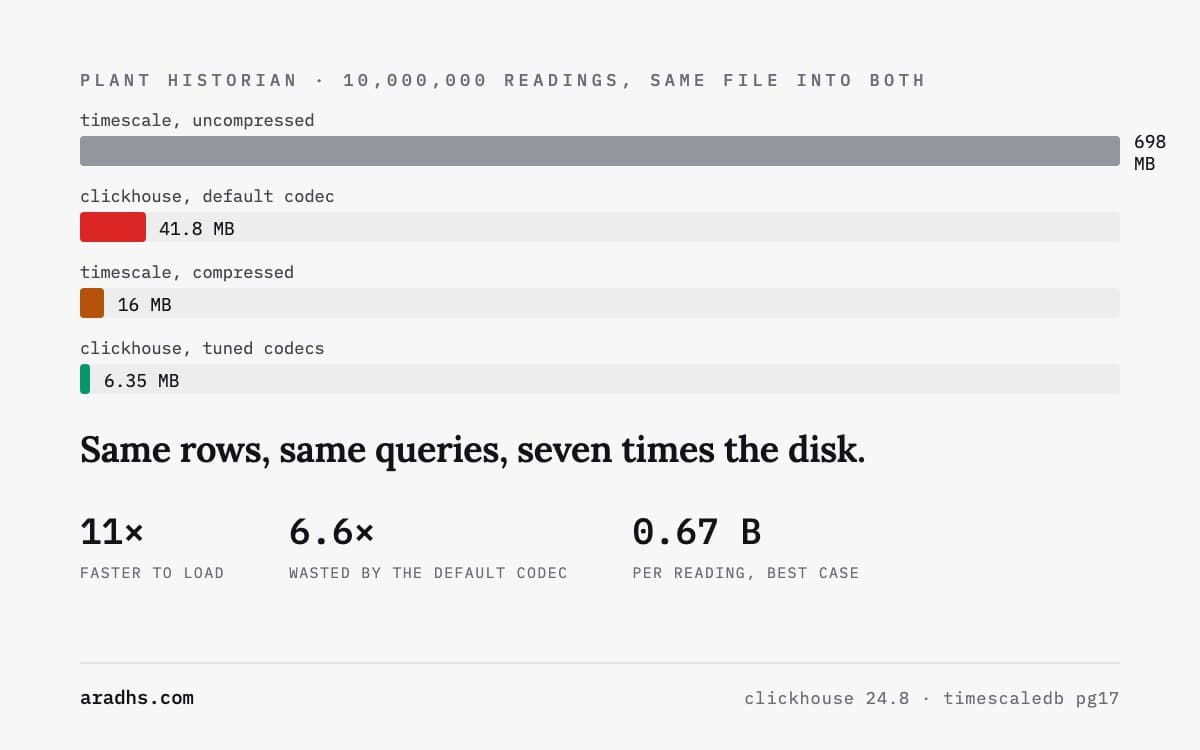
Task: Click the clickhouse 24.8 timescaledb pg17 footer text
Action: tap(932, 698)
